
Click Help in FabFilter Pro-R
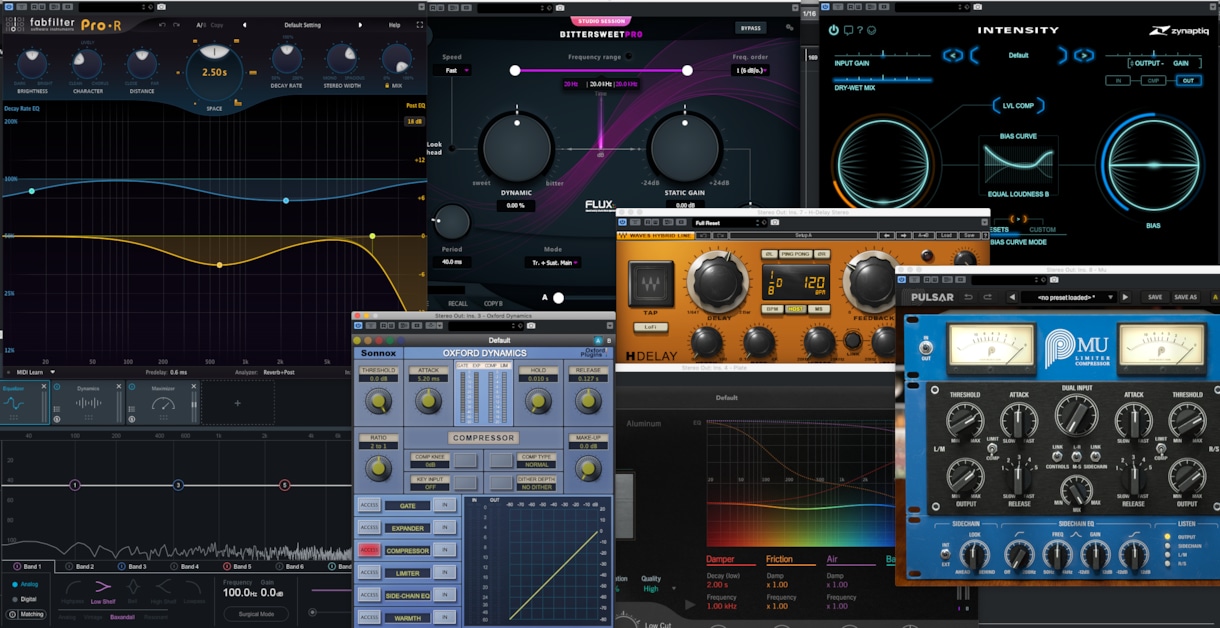[x=394, y=25]
